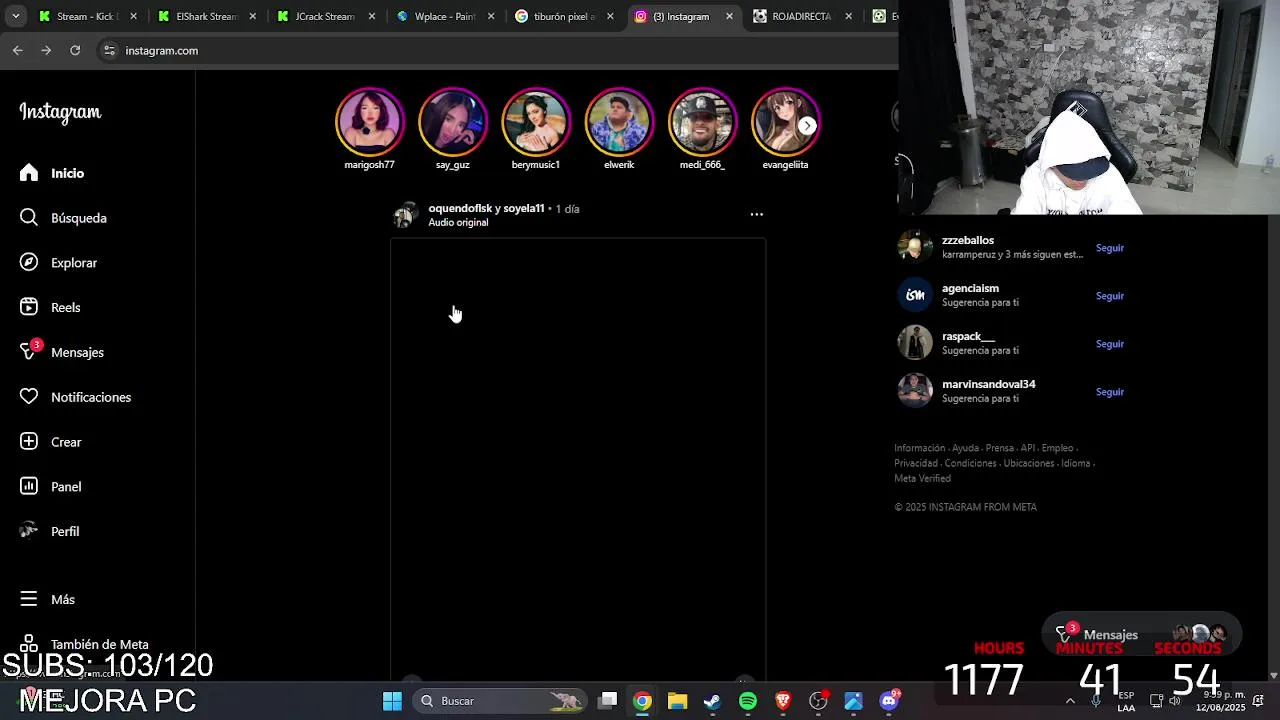Open Notificaciones heart icon
Image resolution: width=1280 pixels, height=720 pixels.
(29, 397)
